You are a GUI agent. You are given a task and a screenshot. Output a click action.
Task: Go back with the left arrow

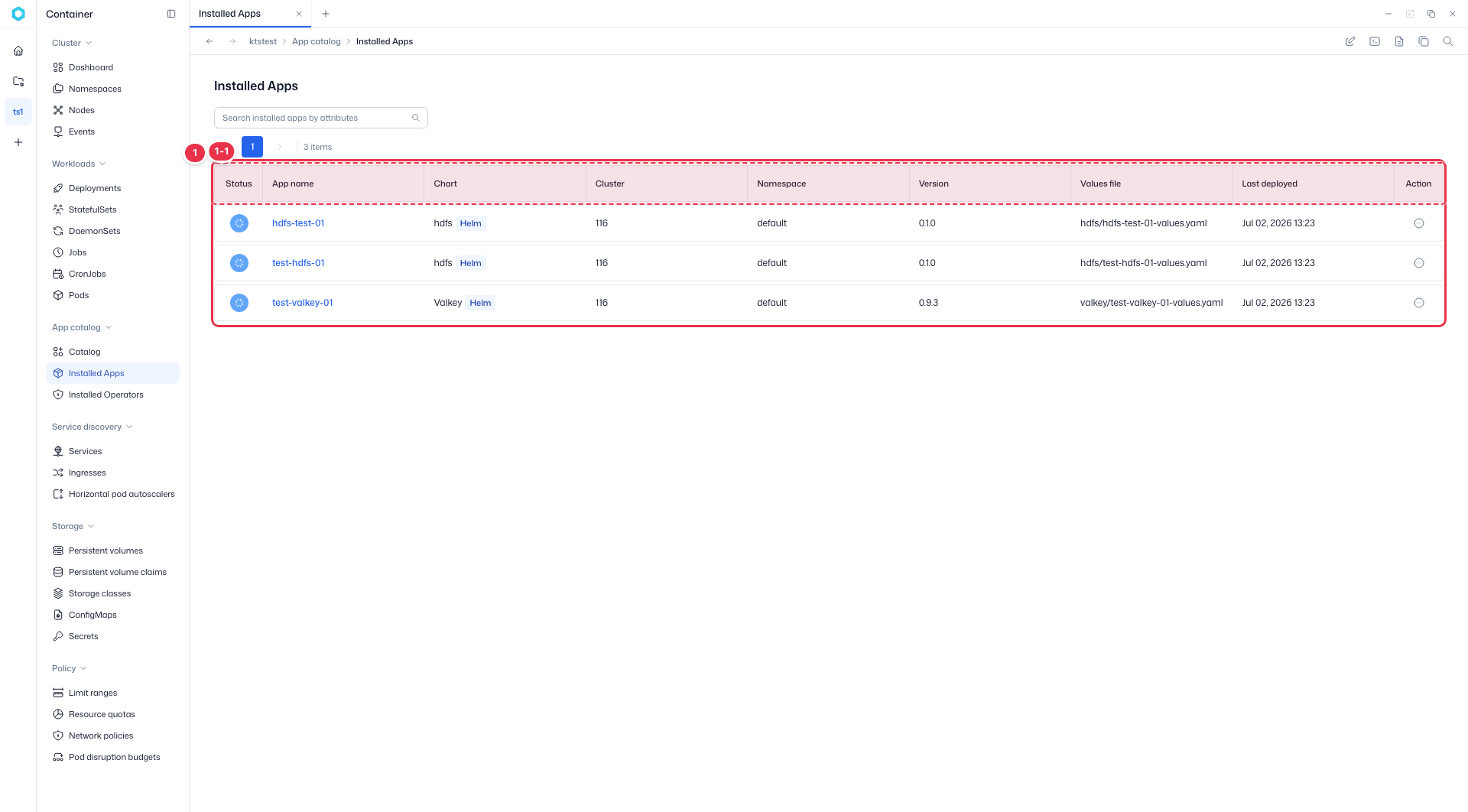(x=209, y=41)
